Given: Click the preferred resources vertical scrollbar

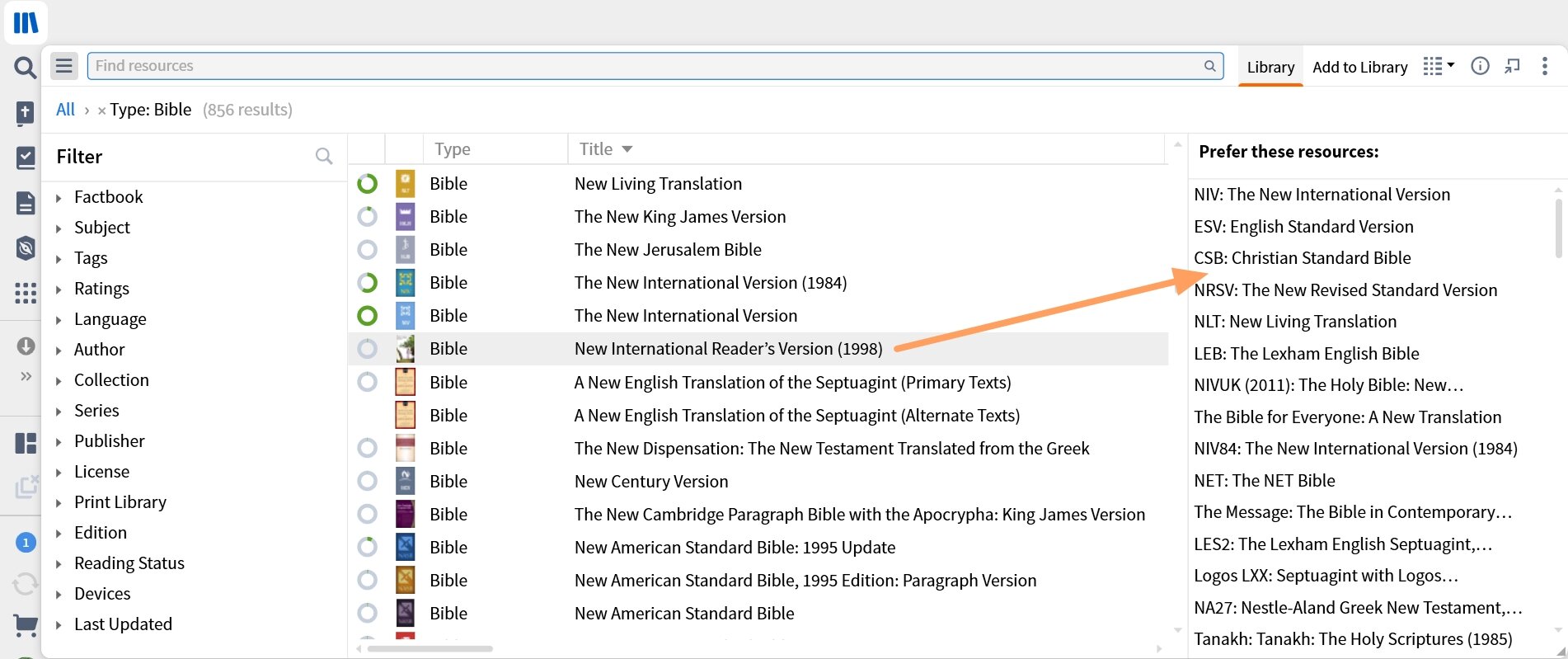Looking at the screenshot, I should 1558,228.
